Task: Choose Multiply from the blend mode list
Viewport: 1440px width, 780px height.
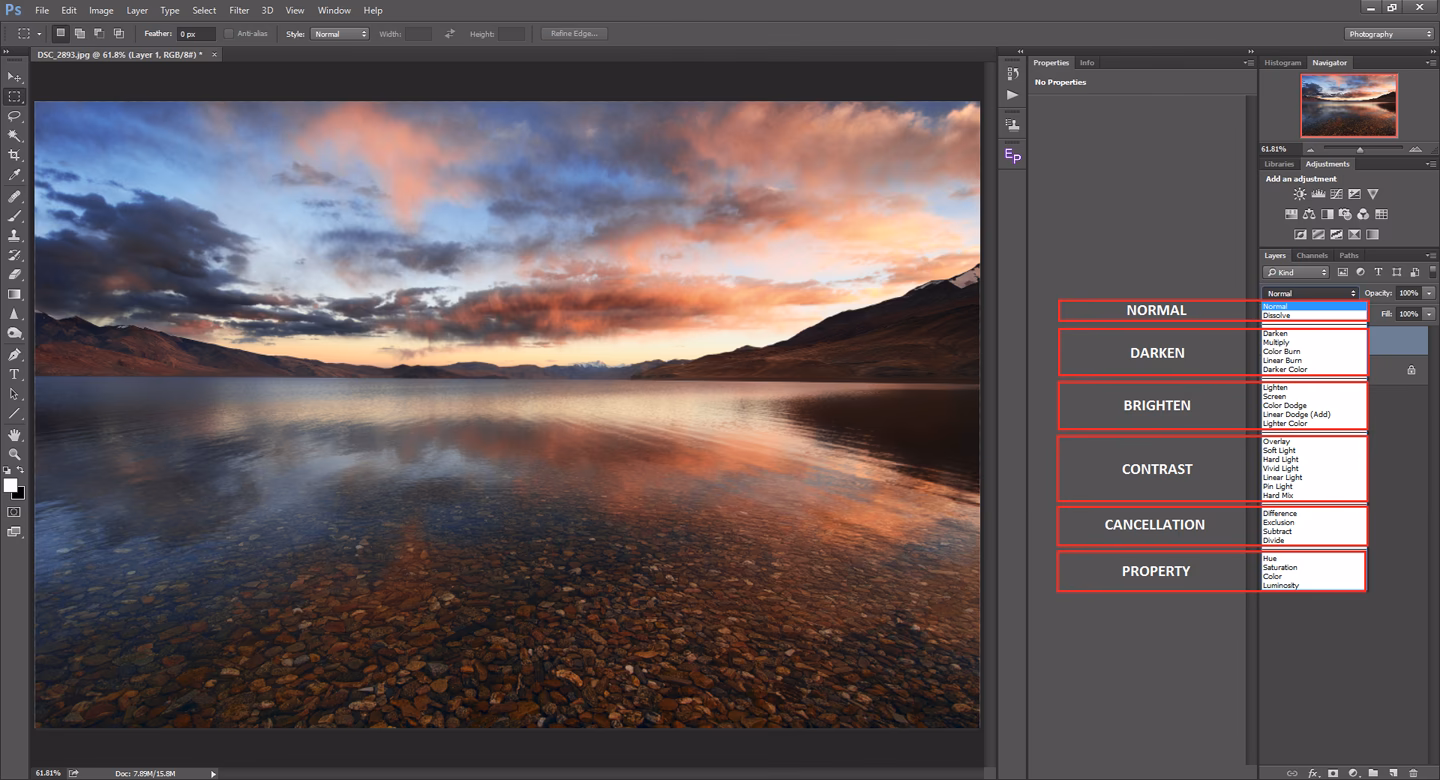Action: (x=1278, y=342)
